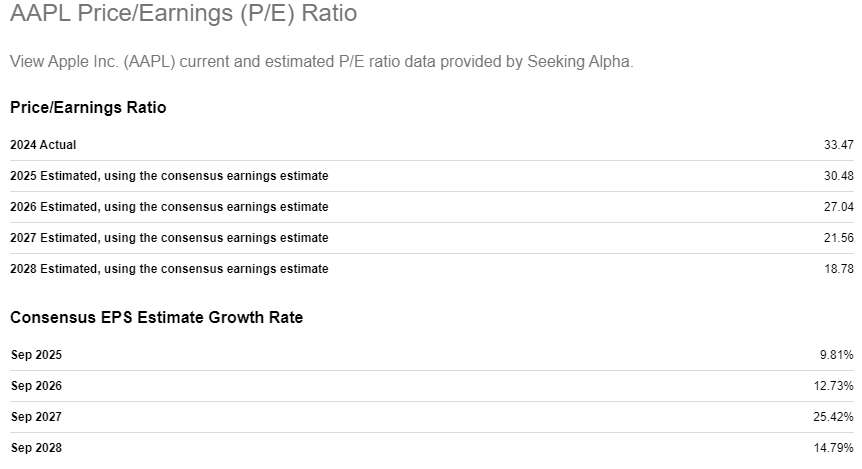Click the 2027 Estimated consensus row label

(x=169, y=238)
